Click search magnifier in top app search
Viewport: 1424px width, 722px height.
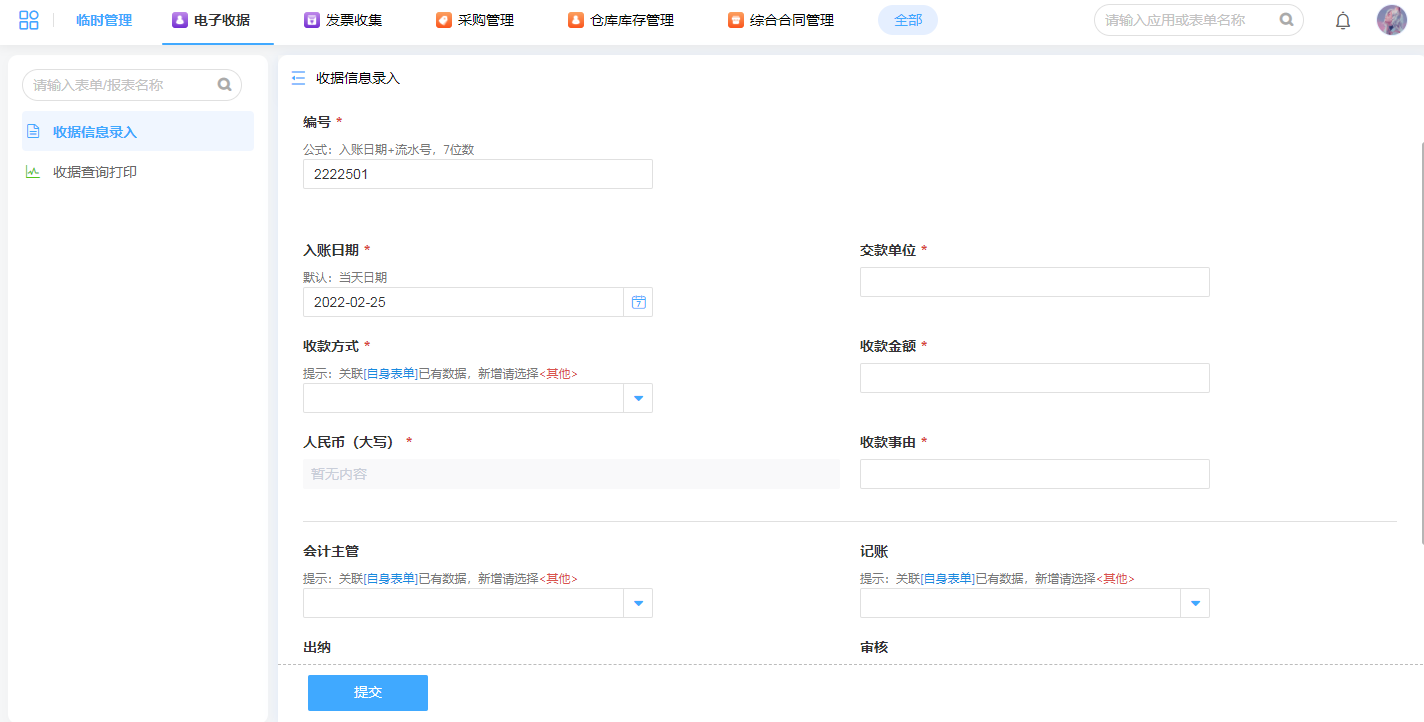(1286, 19)
